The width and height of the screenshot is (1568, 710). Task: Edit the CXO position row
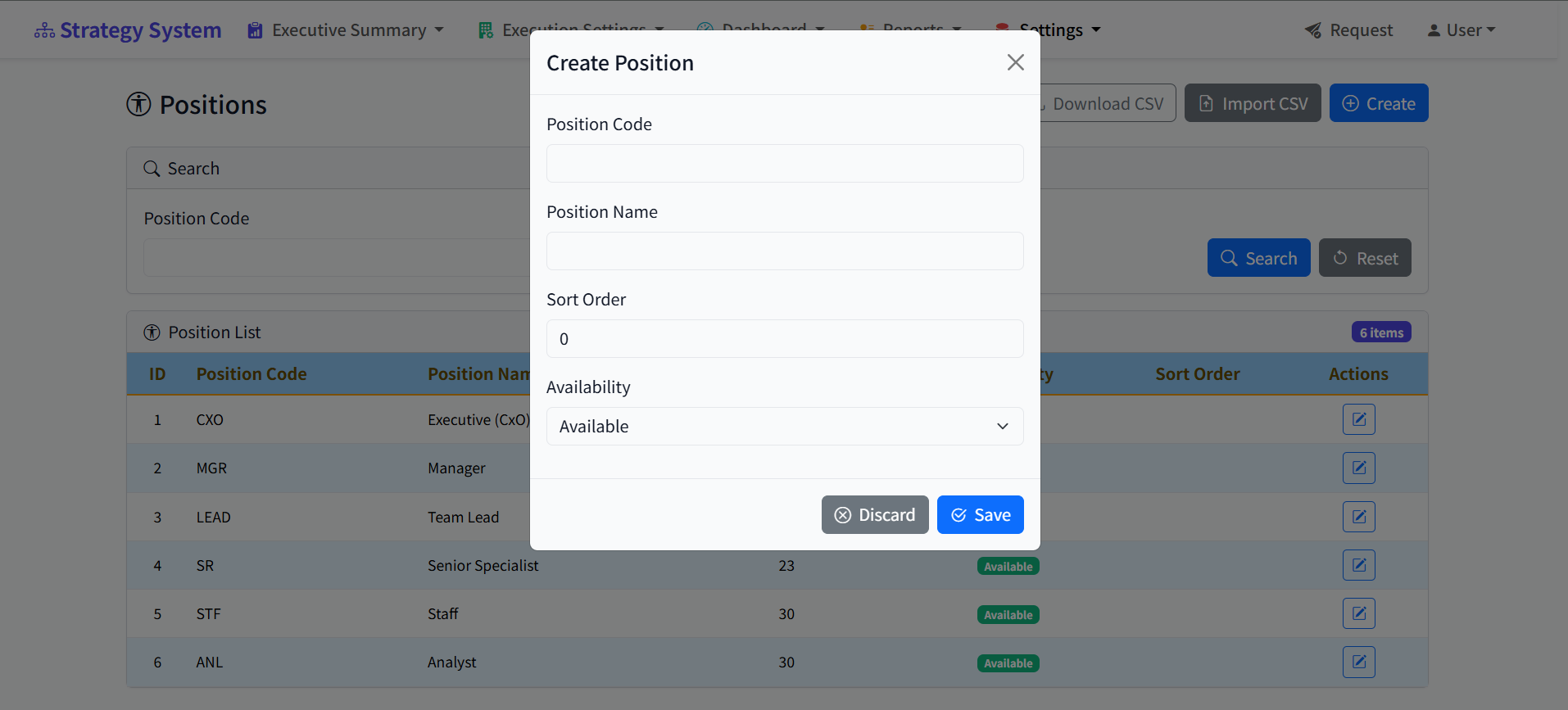coord(1359,419)
